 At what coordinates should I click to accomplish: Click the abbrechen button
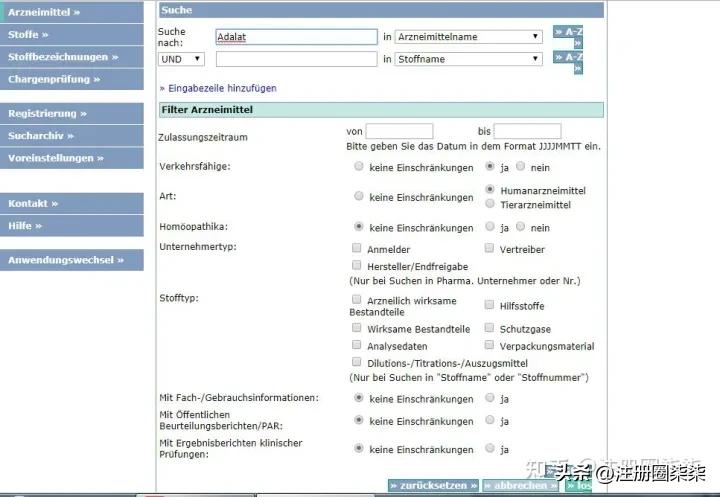[x=521, y=486]
